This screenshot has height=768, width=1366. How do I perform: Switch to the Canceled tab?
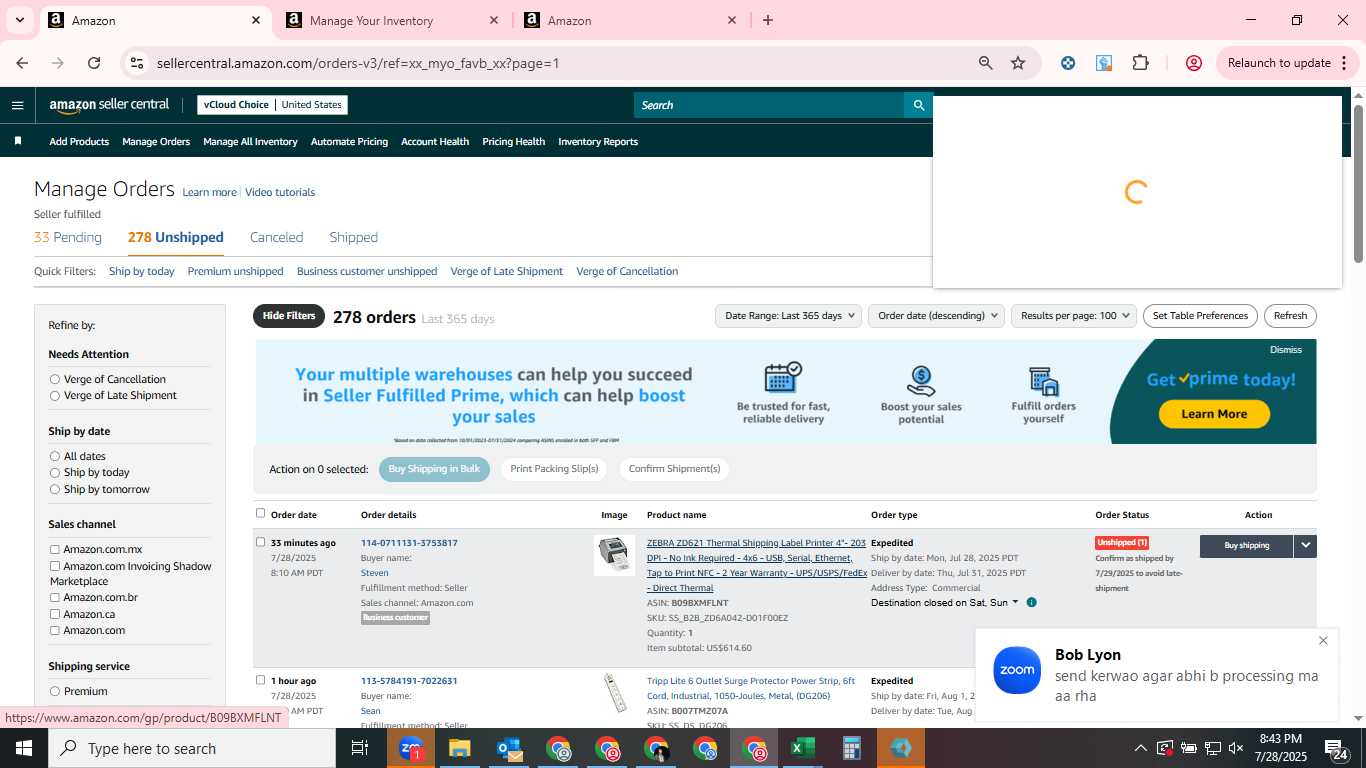coord(276,237)
